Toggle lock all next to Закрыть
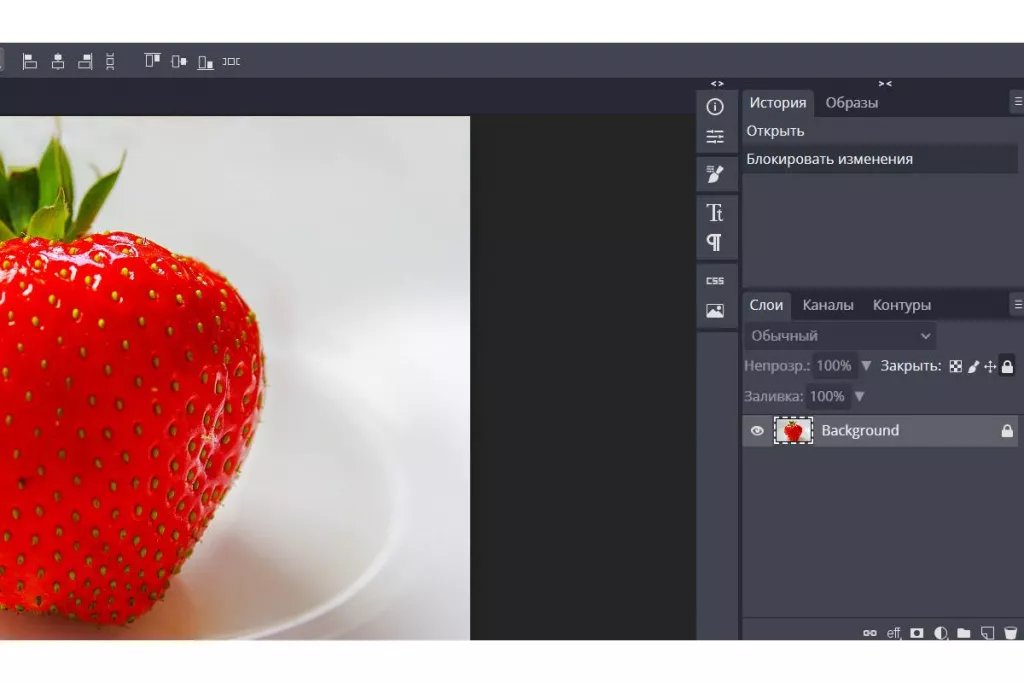Viewport: 1024px width, 683px height. 1008,366
